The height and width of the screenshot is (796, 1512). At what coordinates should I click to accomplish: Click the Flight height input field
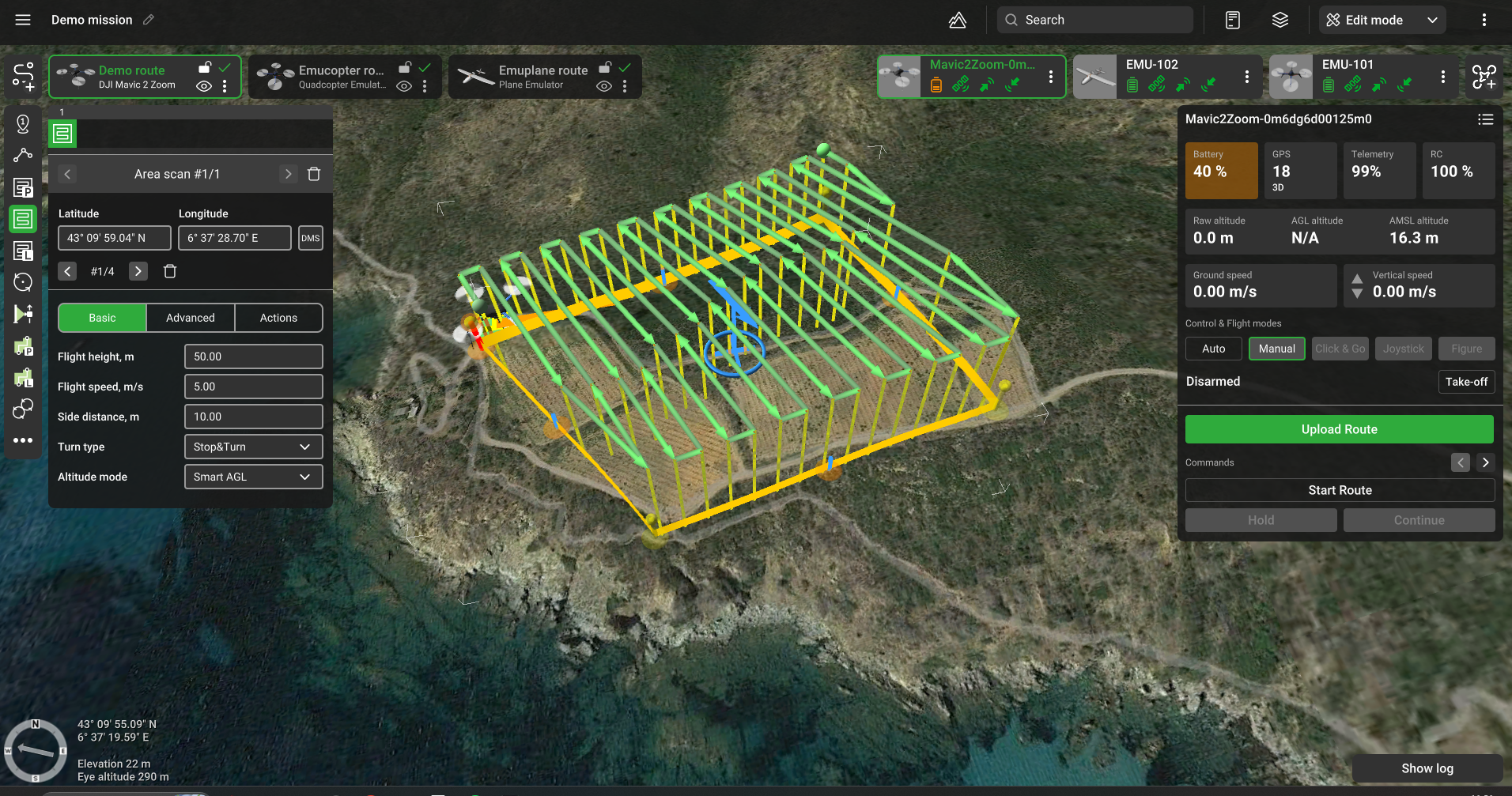pyautogui.click(x=253, y=357)
